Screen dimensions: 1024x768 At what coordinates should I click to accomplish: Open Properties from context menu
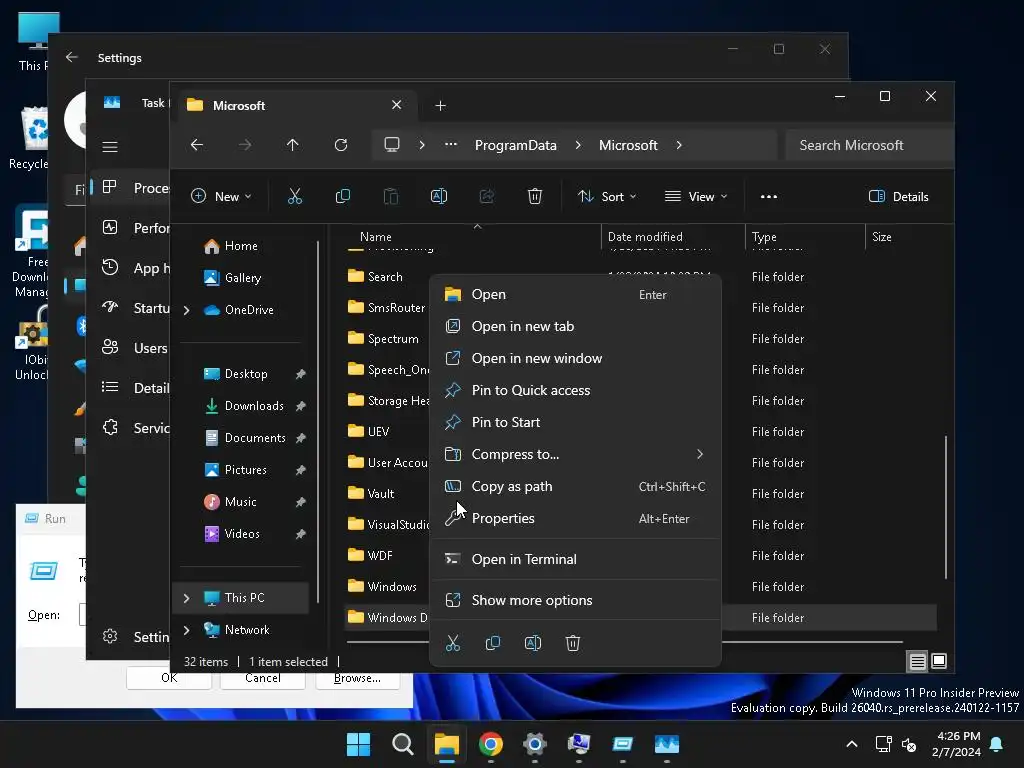pyautogui.click(x=575, y=519)
